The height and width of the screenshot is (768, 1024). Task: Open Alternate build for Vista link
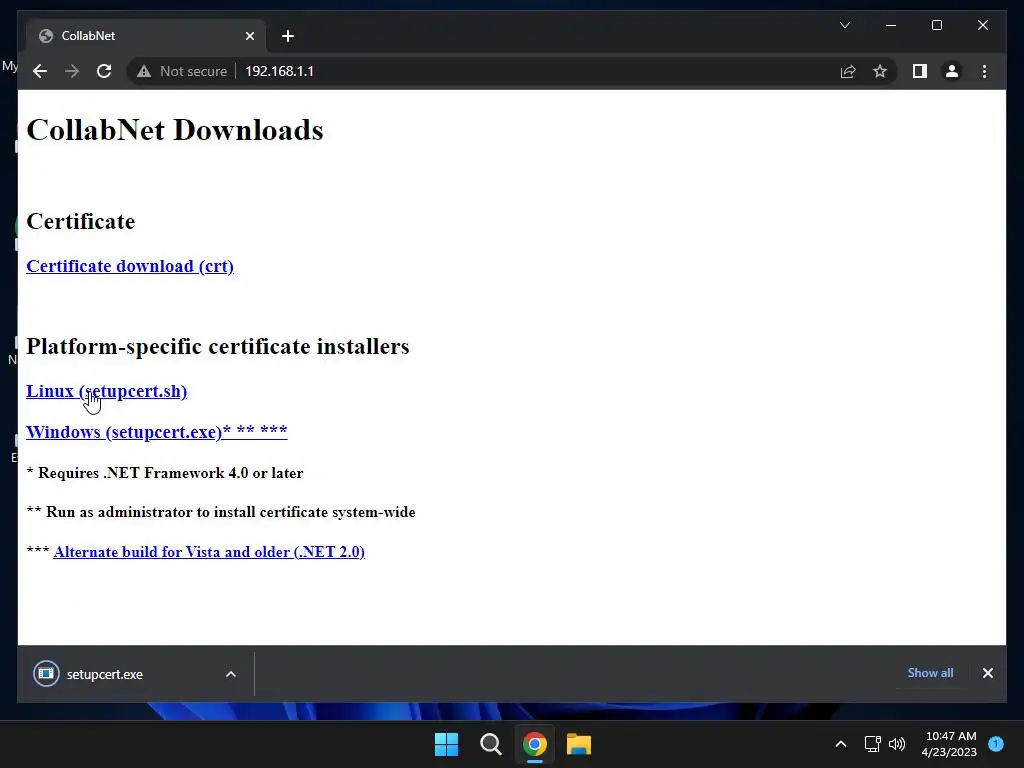(x=209, y=552)
